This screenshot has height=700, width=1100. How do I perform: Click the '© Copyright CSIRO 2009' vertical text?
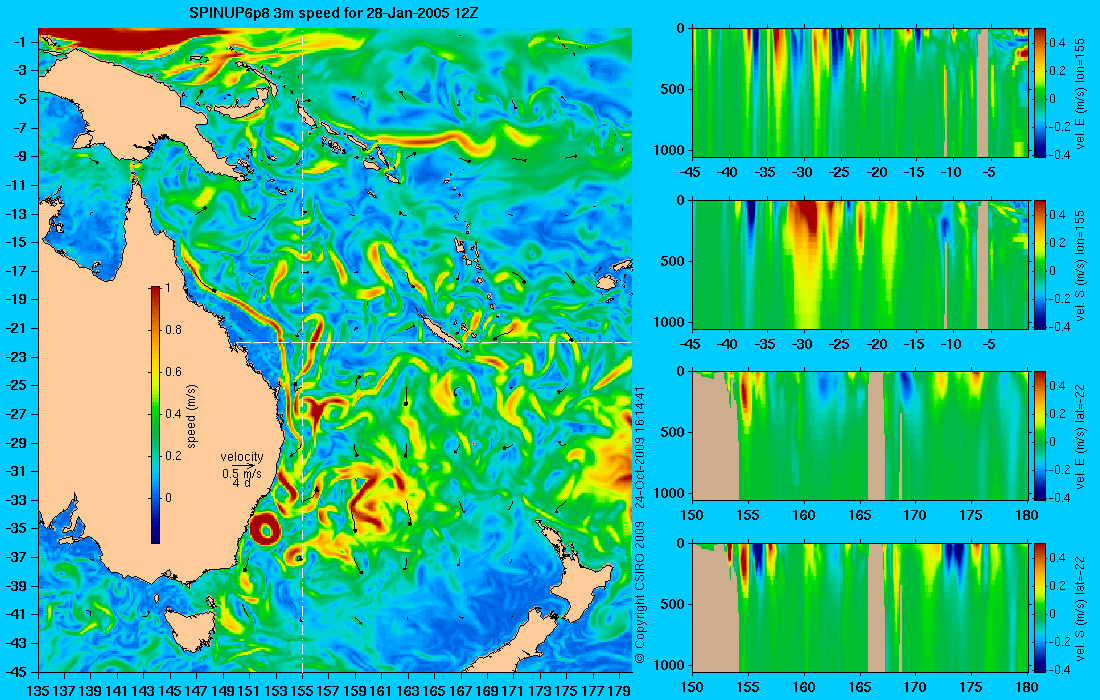(x=639, y=593)
